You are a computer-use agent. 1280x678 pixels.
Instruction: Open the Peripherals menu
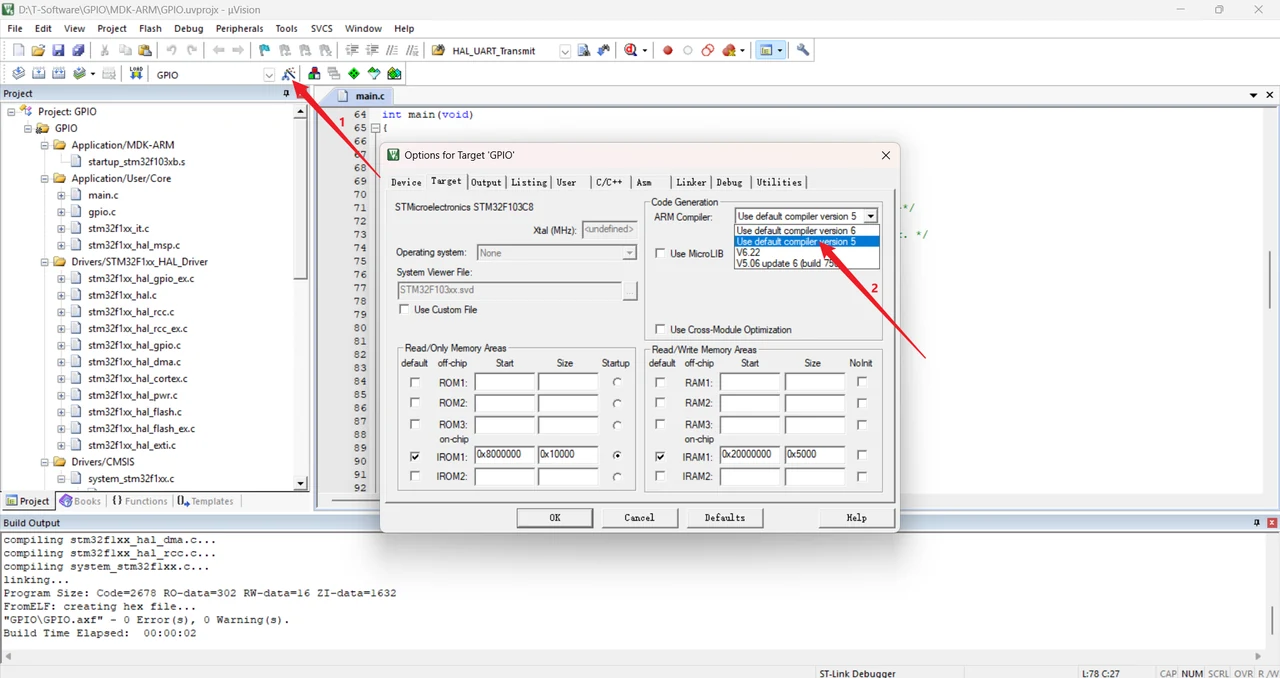click(239, 29)
